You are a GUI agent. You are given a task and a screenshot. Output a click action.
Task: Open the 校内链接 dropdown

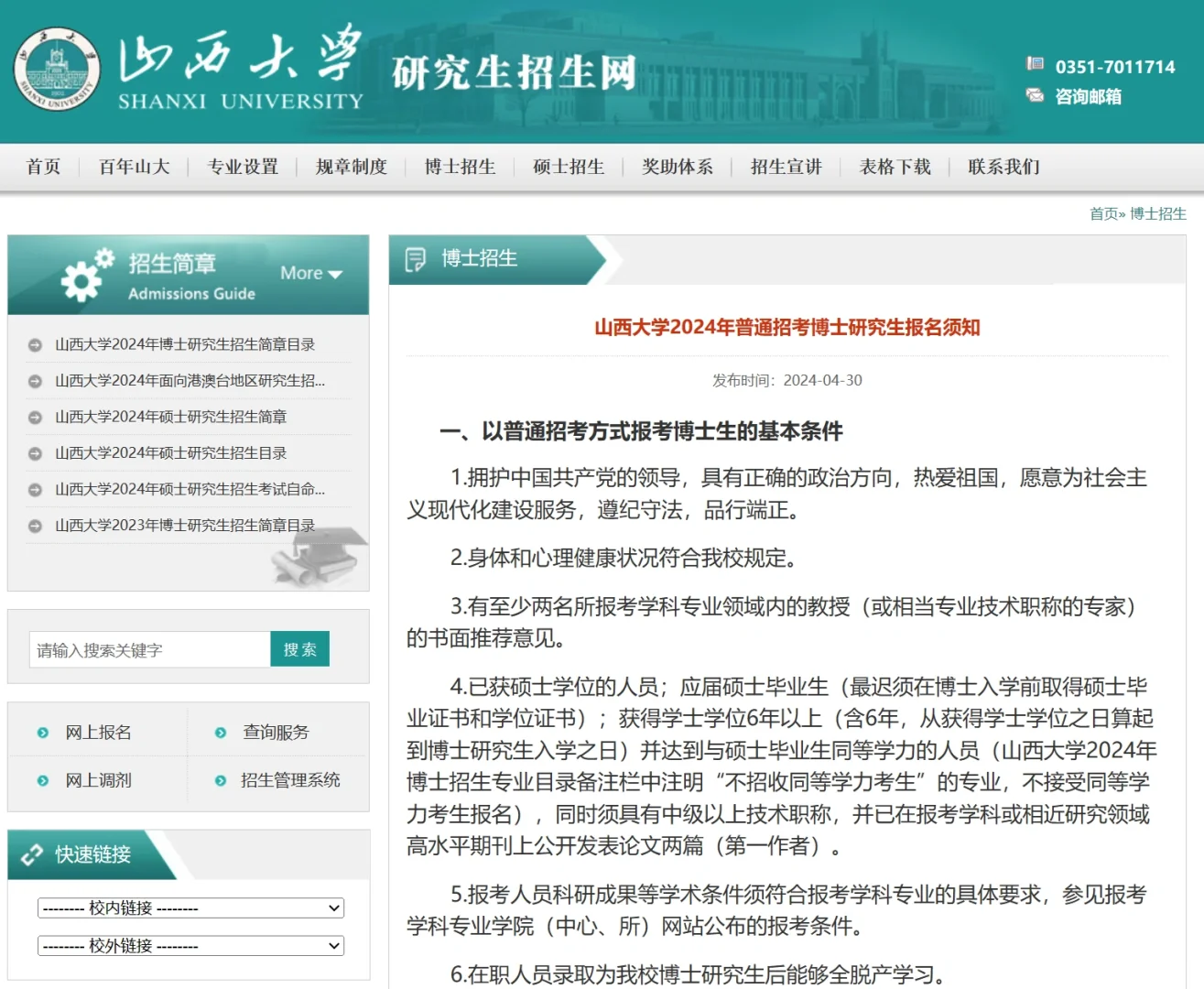190,907
